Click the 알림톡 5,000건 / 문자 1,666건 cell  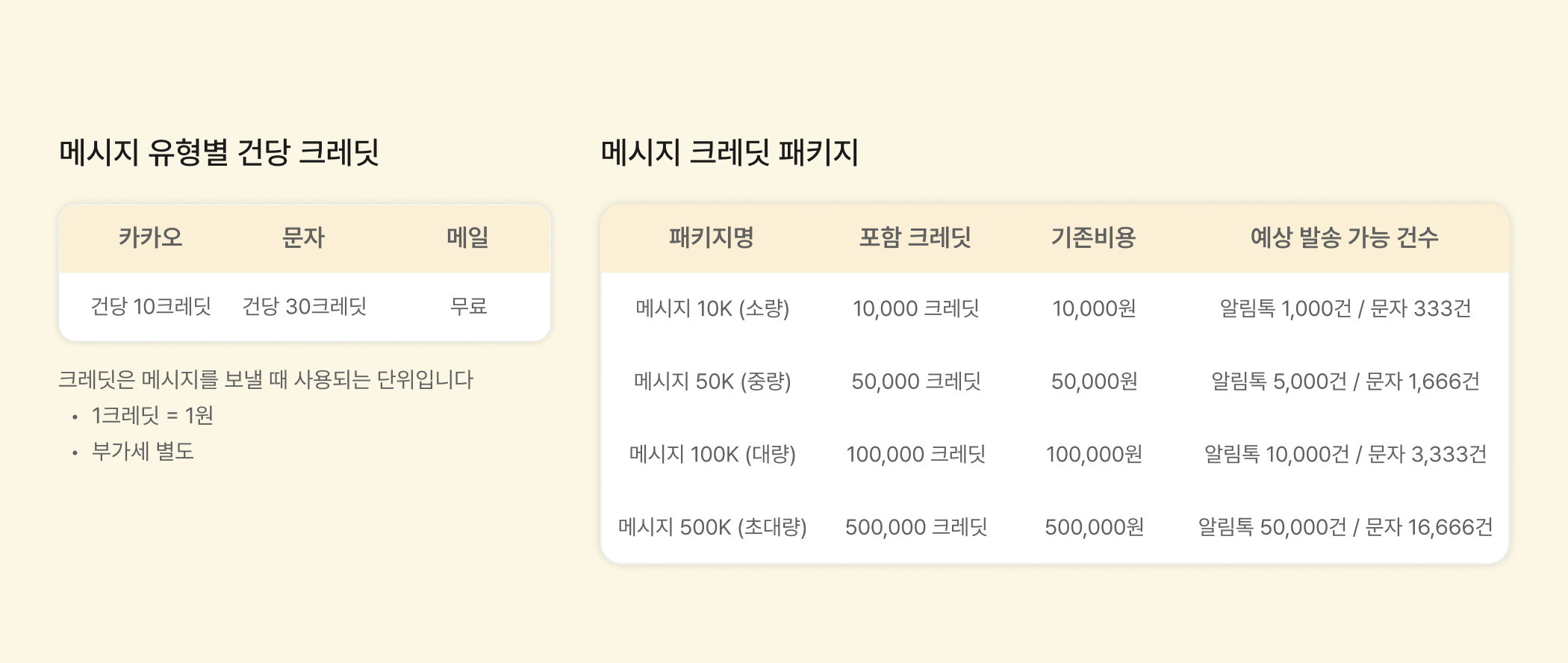[1345, 382]
